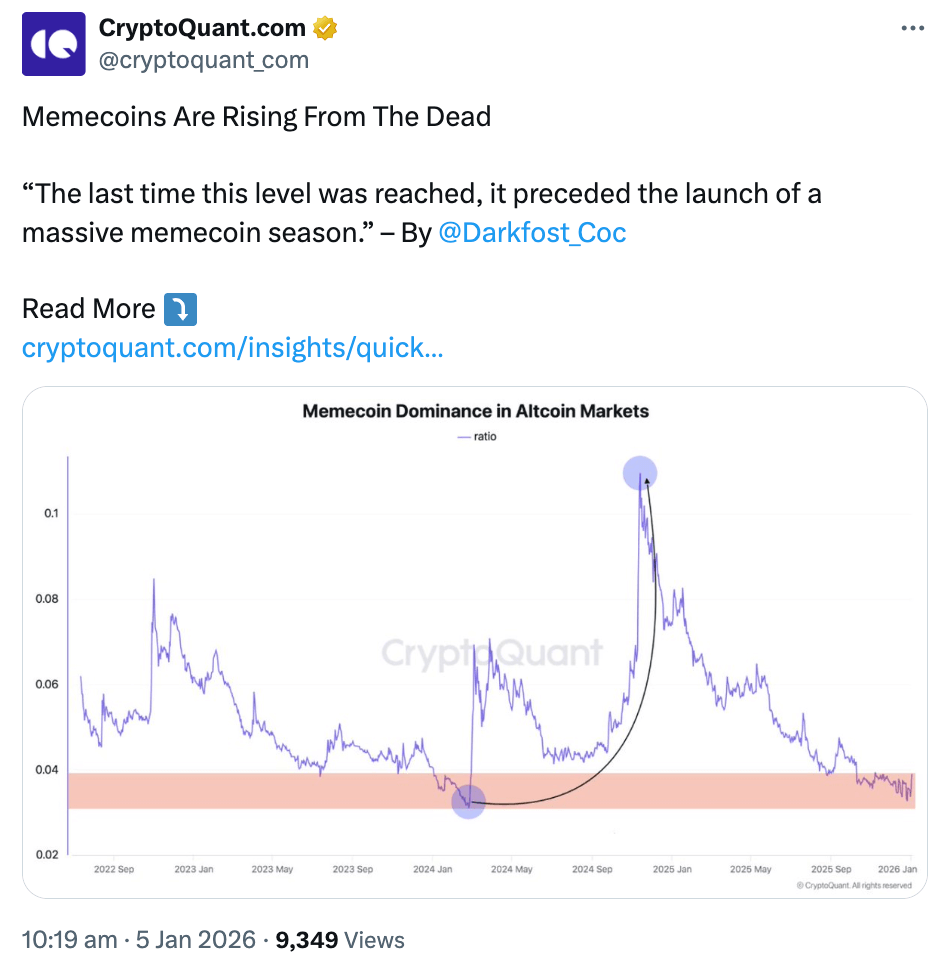948x976 pixels.
Task: Follow the cryptoquant.com/insights link
Action: 233,348
